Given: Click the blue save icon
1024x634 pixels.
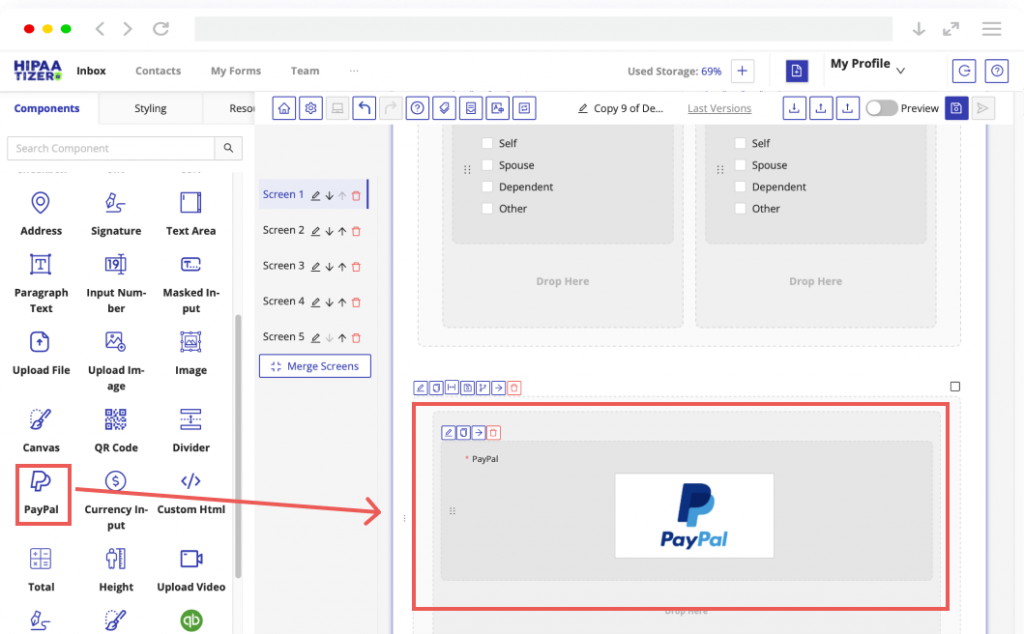Looking at the screenshot, I should [x=956, y=108].
